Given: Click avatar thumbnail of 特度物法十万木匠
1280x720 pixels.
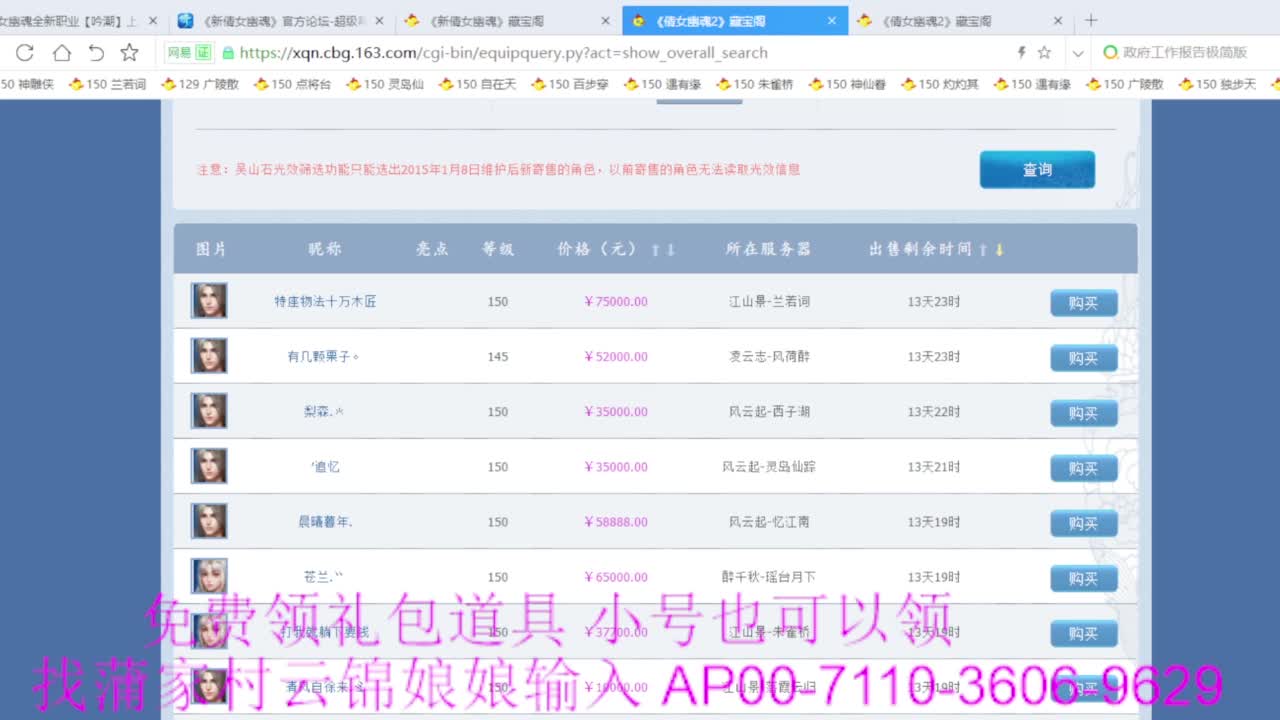Looking at the screenshot, I should 209,301.
